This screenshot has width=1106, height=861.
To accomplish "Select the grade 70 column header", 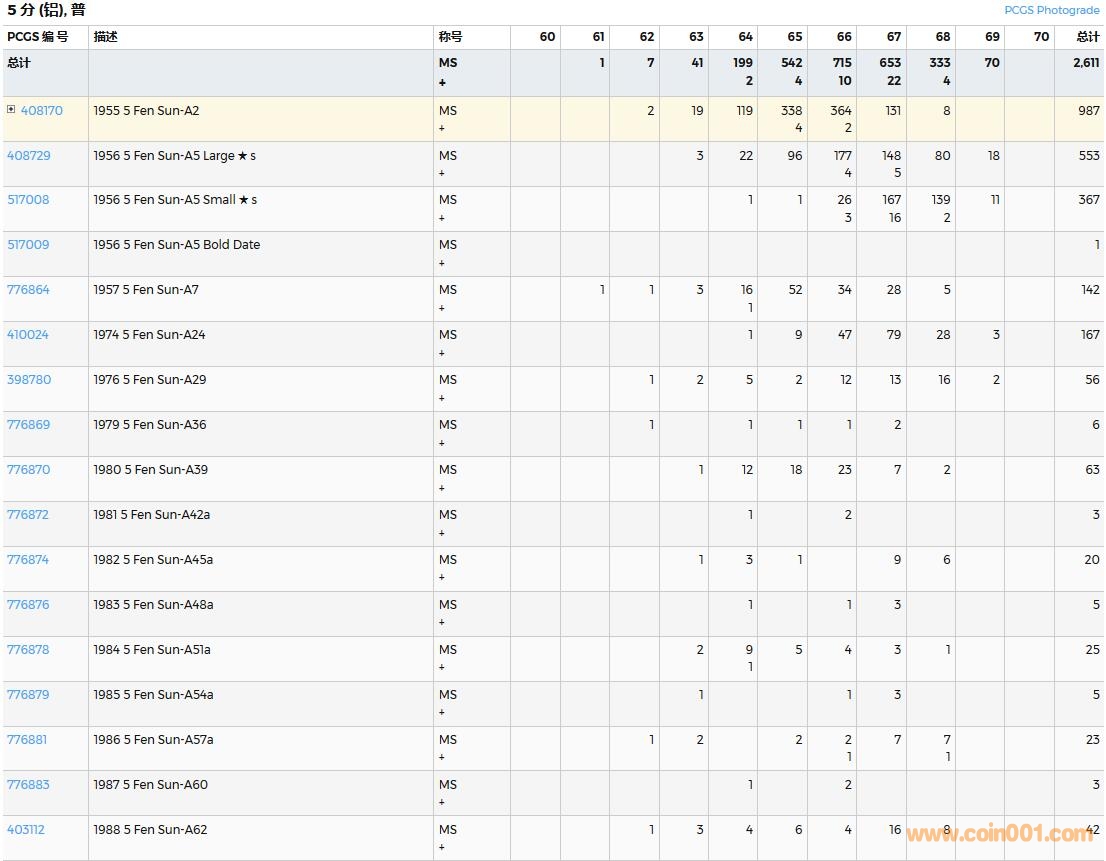I will 1041,37.
